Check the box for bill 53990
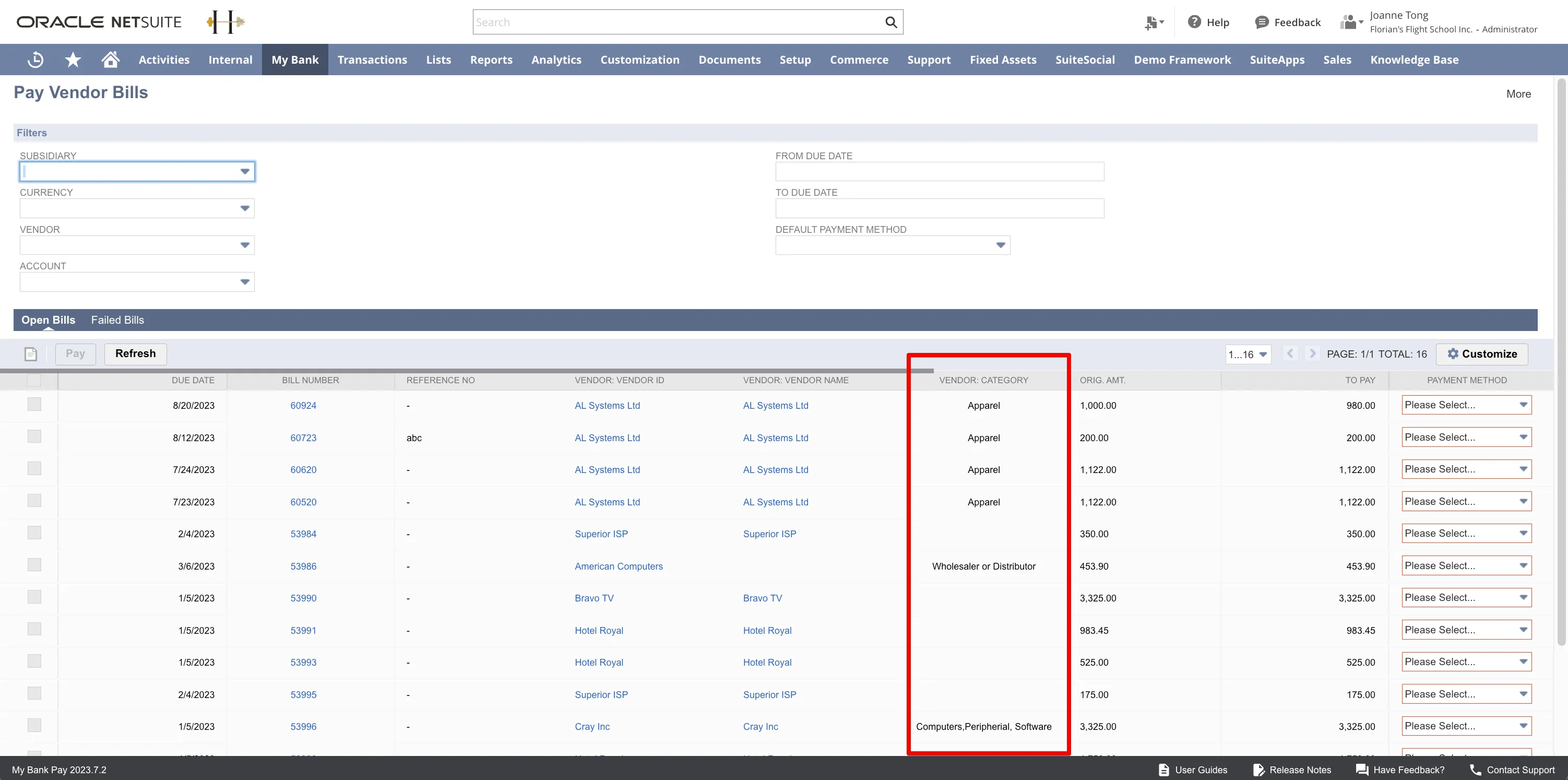 pos(34,597)
